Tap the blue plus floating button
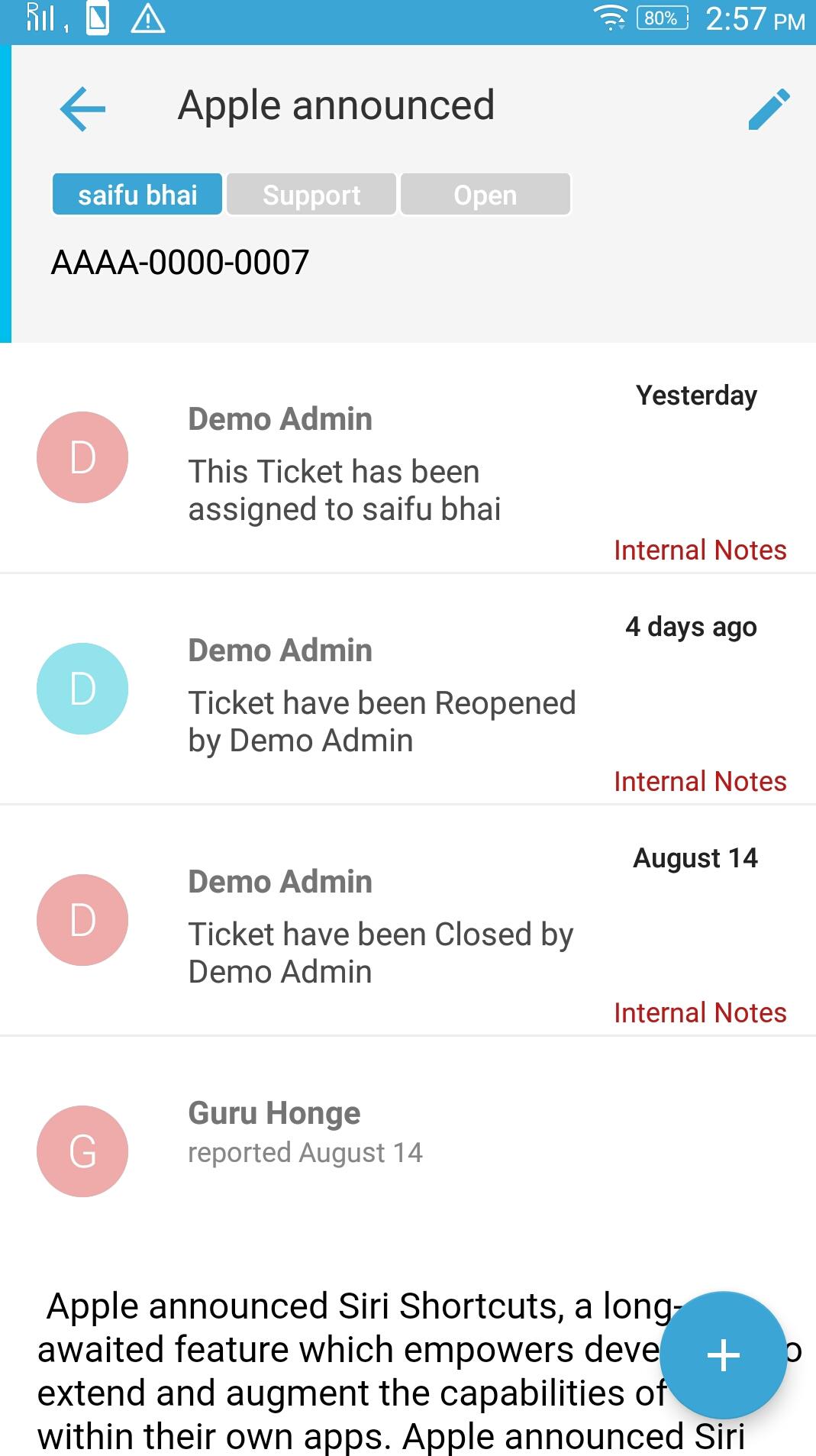816x1456 pixels. [x=722, y=1355]
